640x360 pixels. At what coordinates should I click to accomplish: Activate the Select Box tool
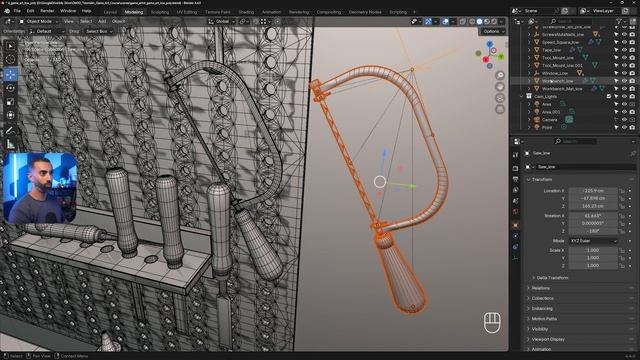pos(11,45)
